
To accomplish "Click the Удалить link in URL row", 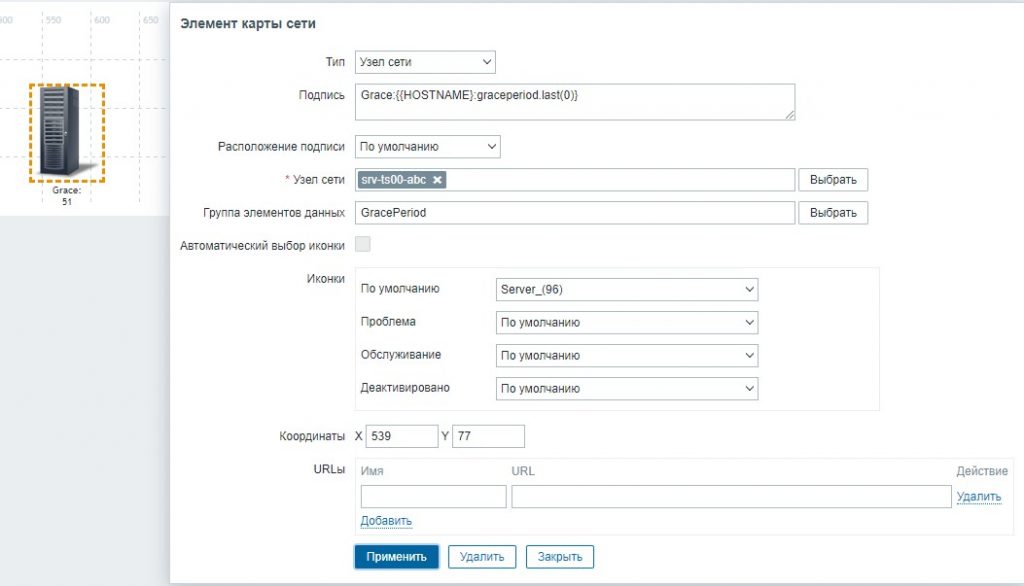I will click(978, 497).
